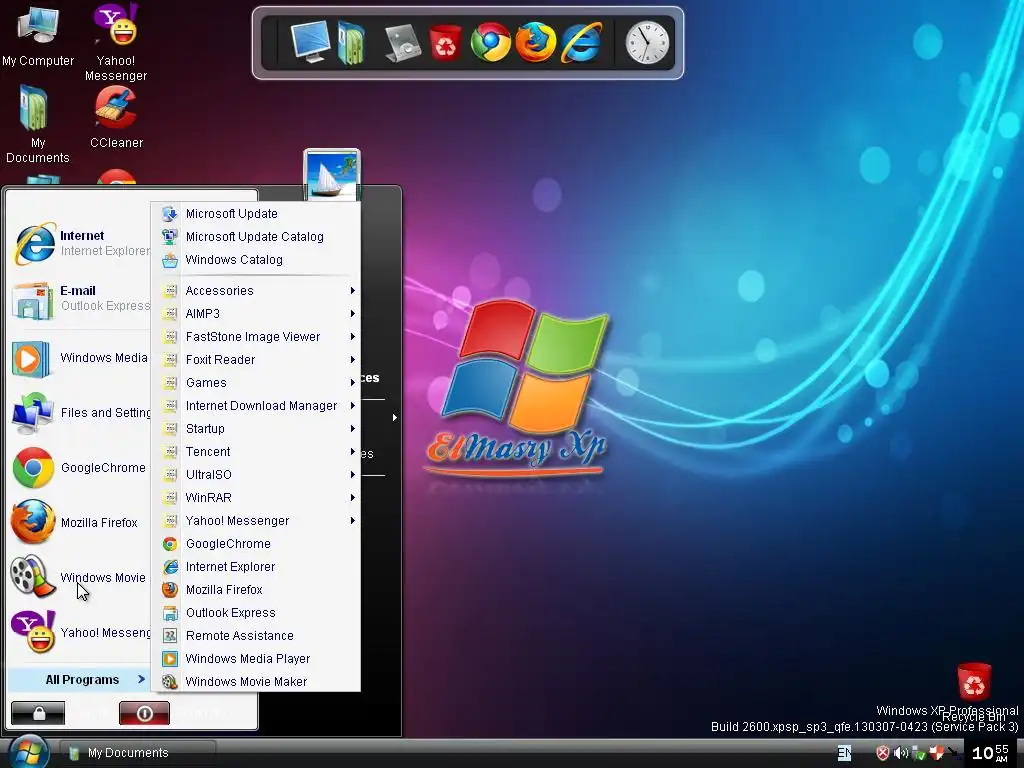Expand the Tencent submenu
This screenshot has height=768, width=1024.
point(256,451)
